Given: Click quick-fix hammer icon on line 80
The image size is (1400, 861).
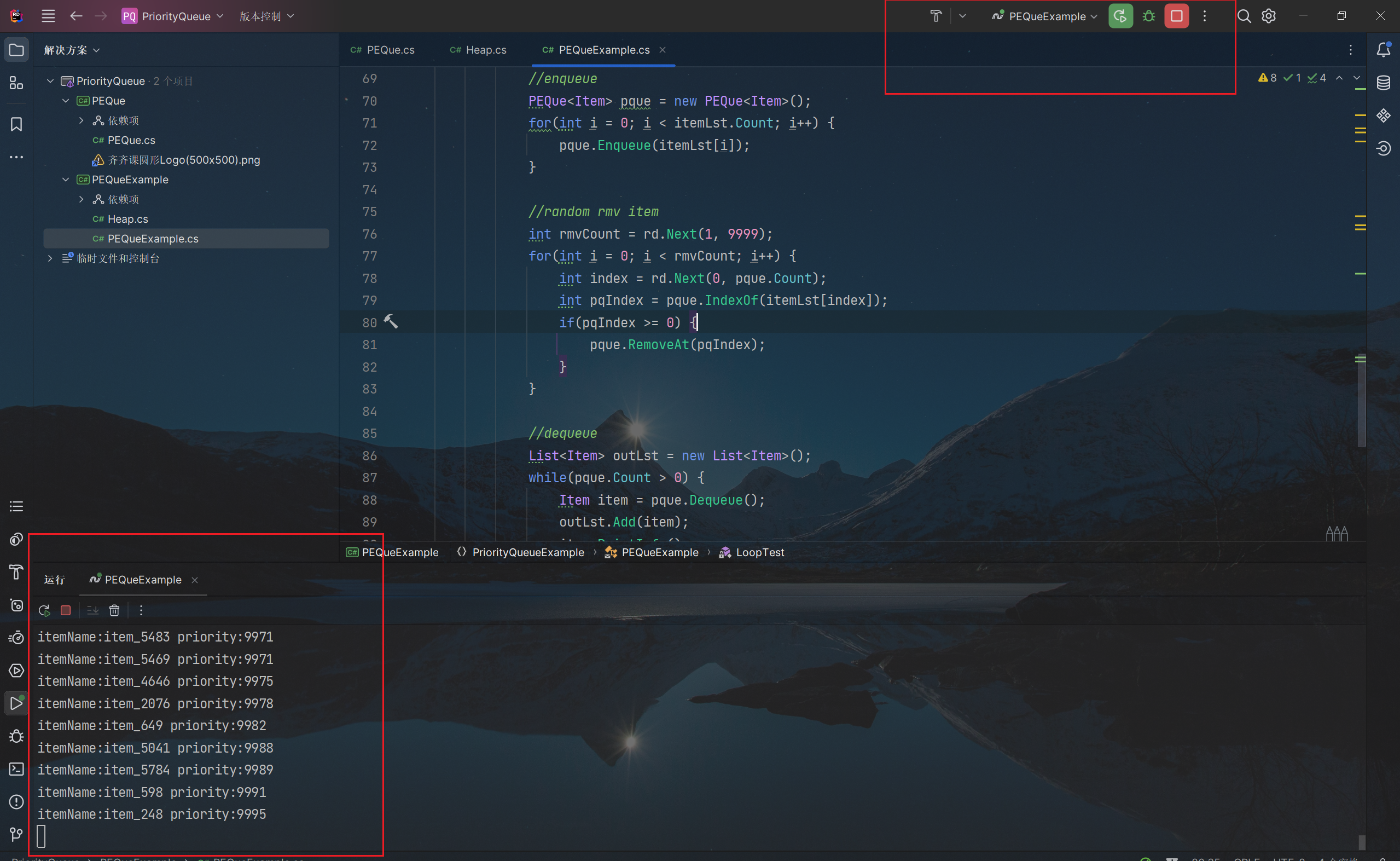Looking at the screenshot, I should [x=391, y=322].
